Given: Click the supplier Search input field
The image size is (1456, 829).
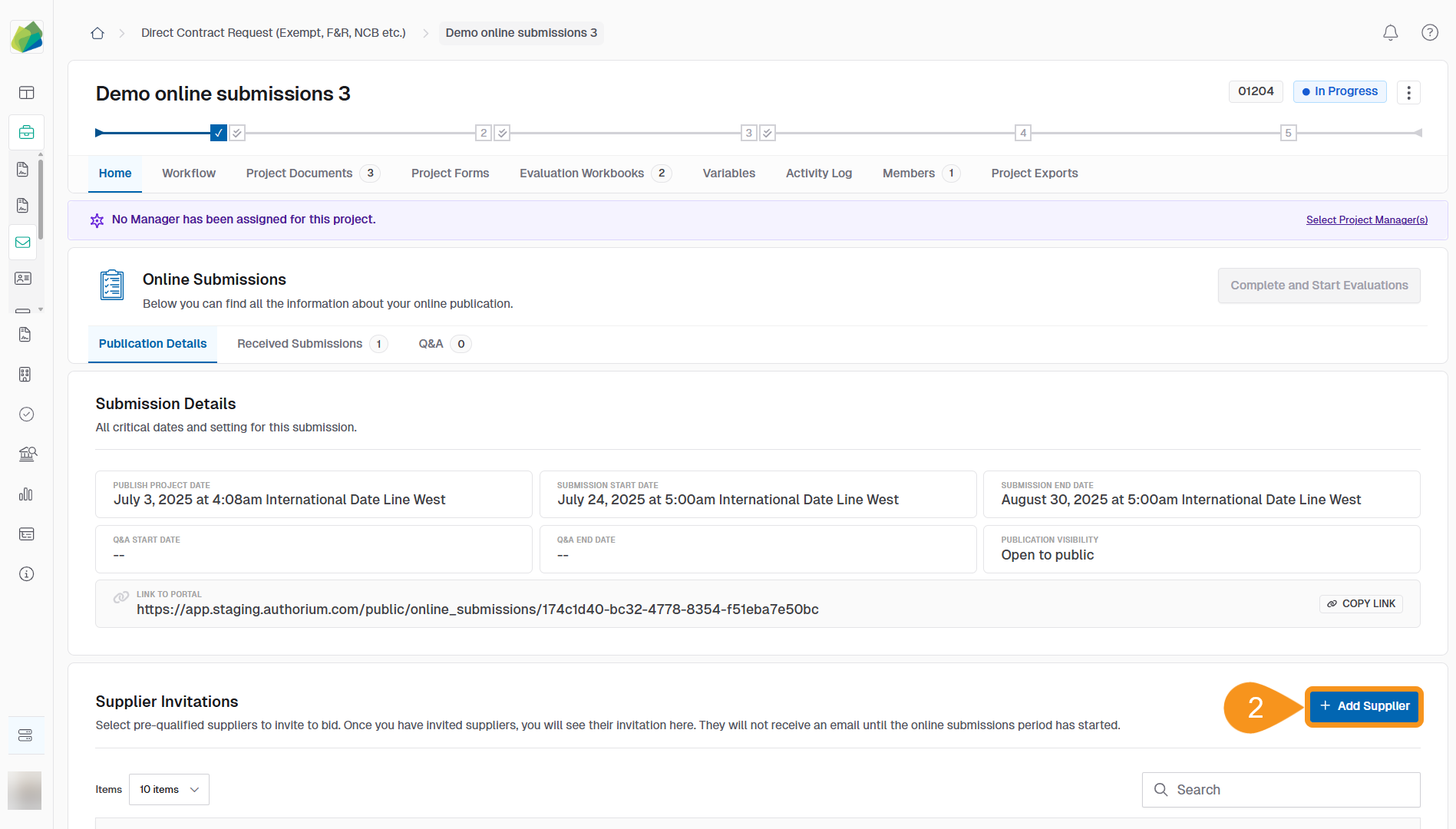Looking at the screenshot, I should (1281, 790).
